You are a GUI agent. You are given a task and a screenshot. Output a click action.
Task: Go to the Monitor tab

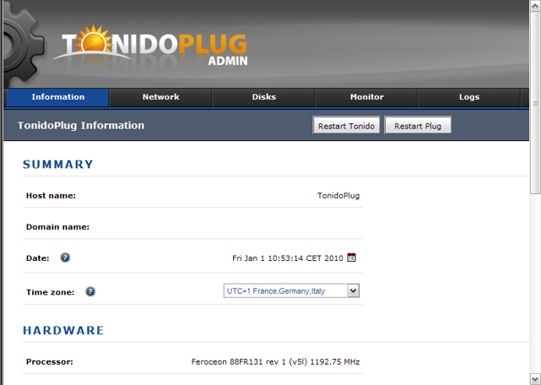coord(367,97)
